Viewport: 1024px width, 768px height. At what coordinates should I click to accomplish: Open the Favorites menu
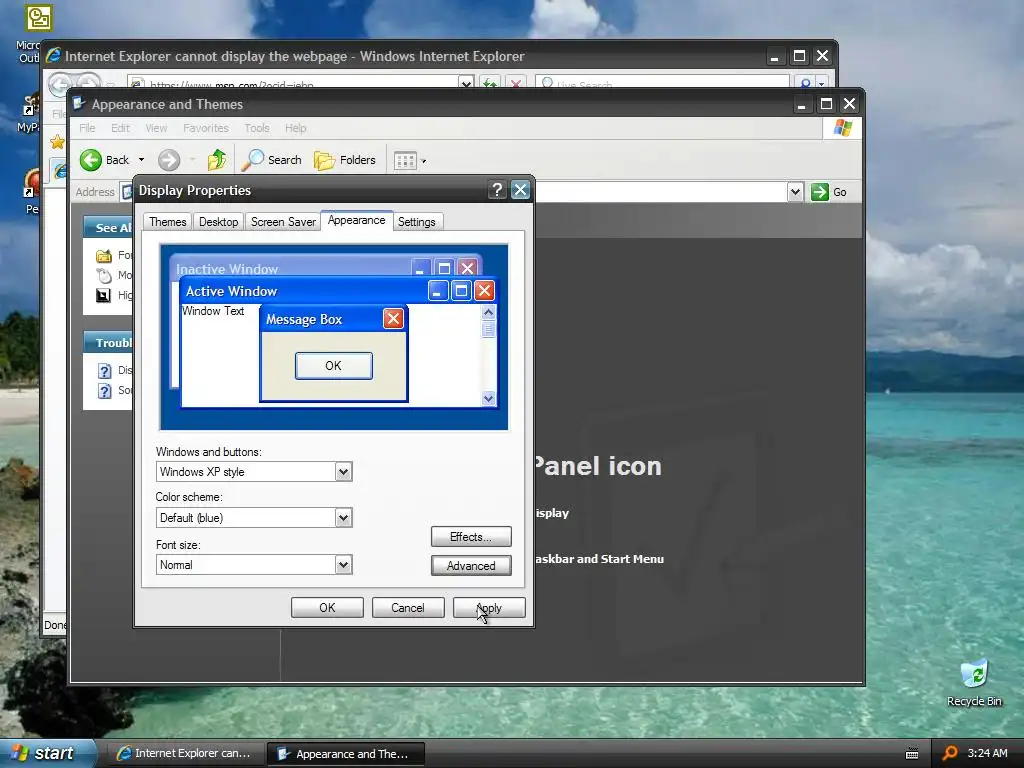pos(206,128)
